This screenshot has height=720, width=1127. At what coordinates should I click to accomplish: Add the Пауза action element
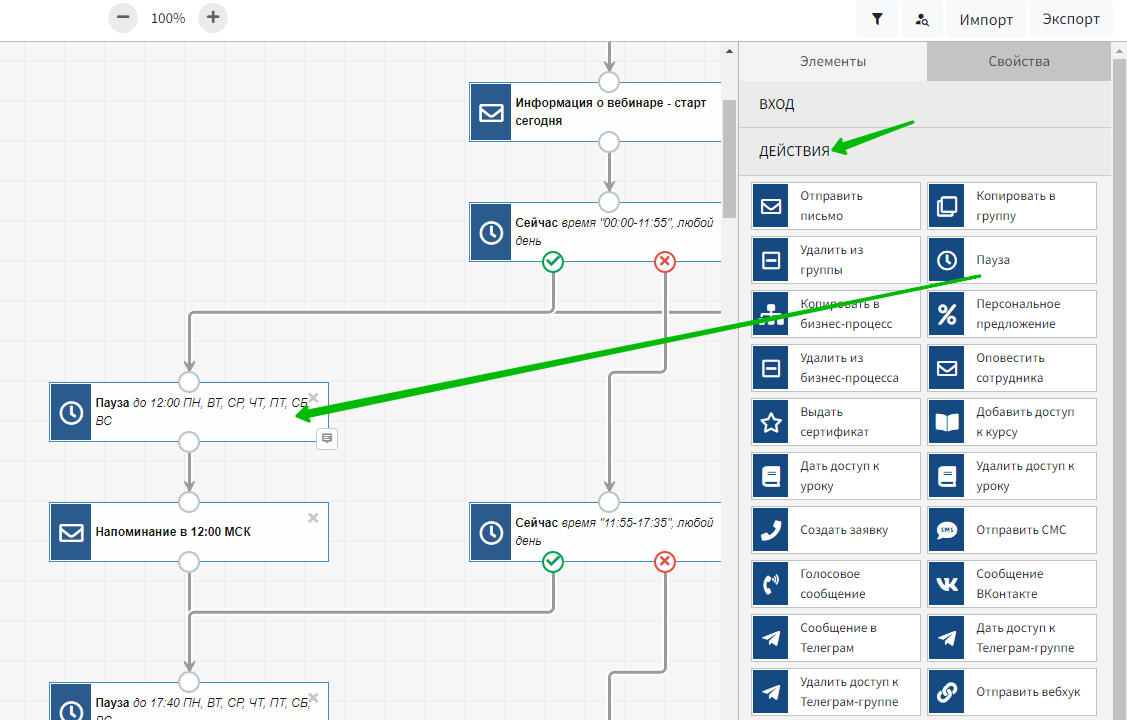[1011, 260]
